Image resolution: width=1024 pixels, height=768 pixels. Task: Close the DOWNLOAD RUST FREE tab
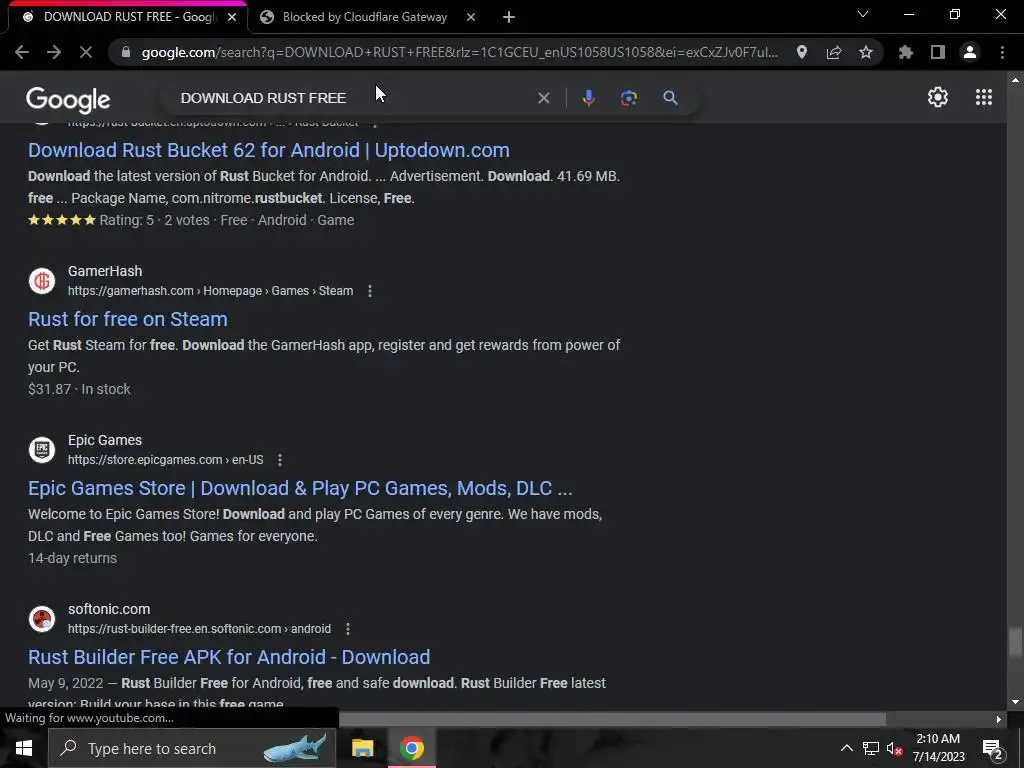[232, 17]
